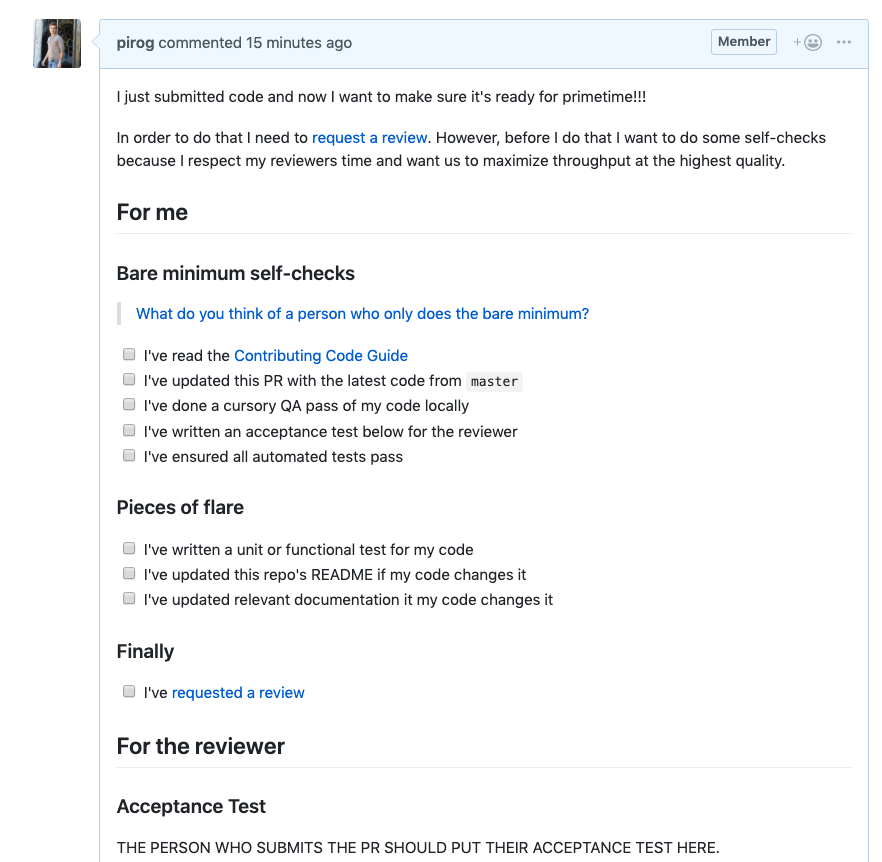The image size is (882, 862).
Task: Select the master inline code snippet
Action: (494, 381)
